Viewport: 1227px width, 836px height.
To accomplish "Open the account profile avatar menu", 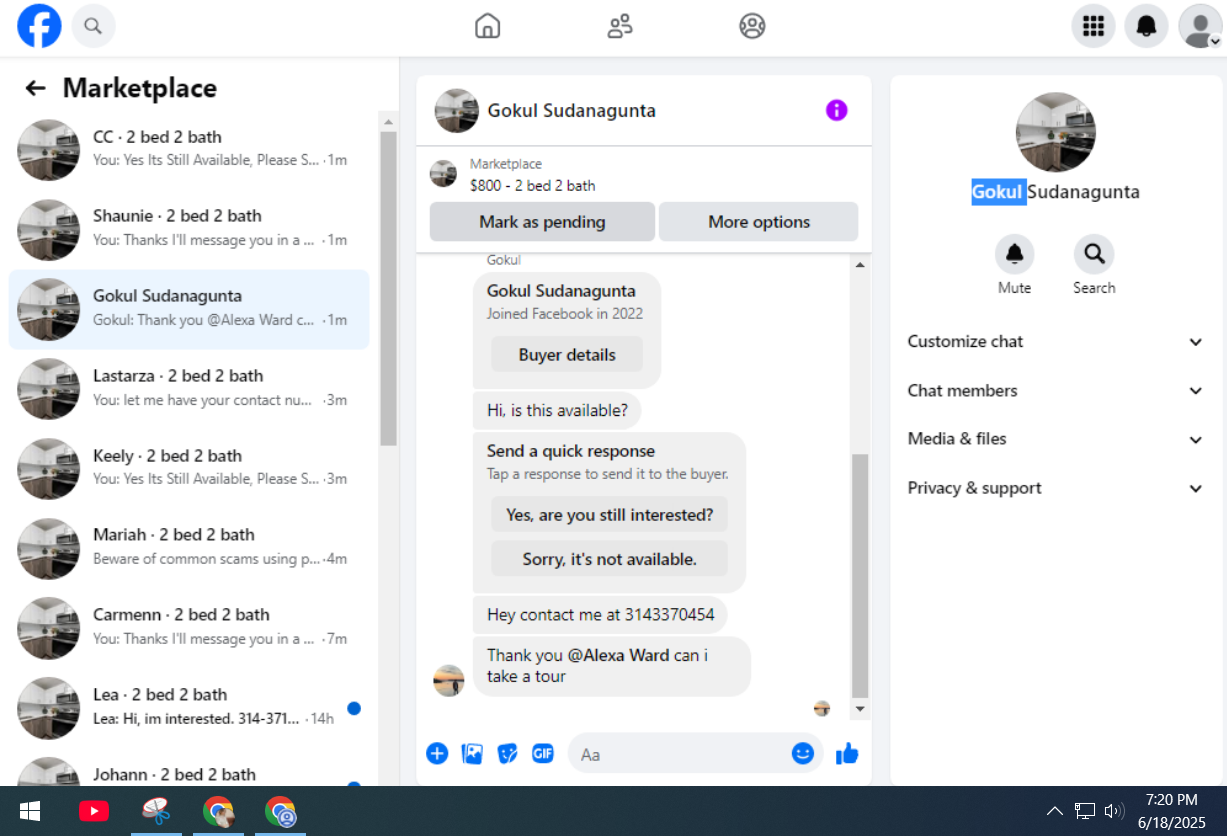I will pos(1200,26).
